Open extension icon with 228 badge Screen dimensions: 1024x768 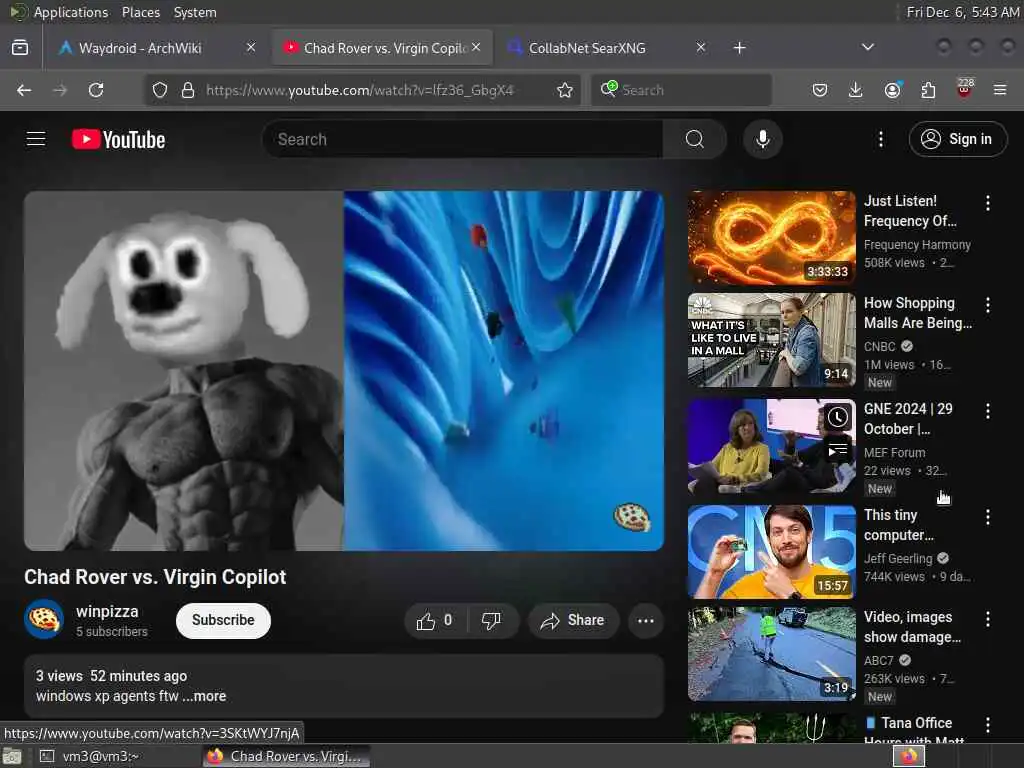tap(965, 89)
